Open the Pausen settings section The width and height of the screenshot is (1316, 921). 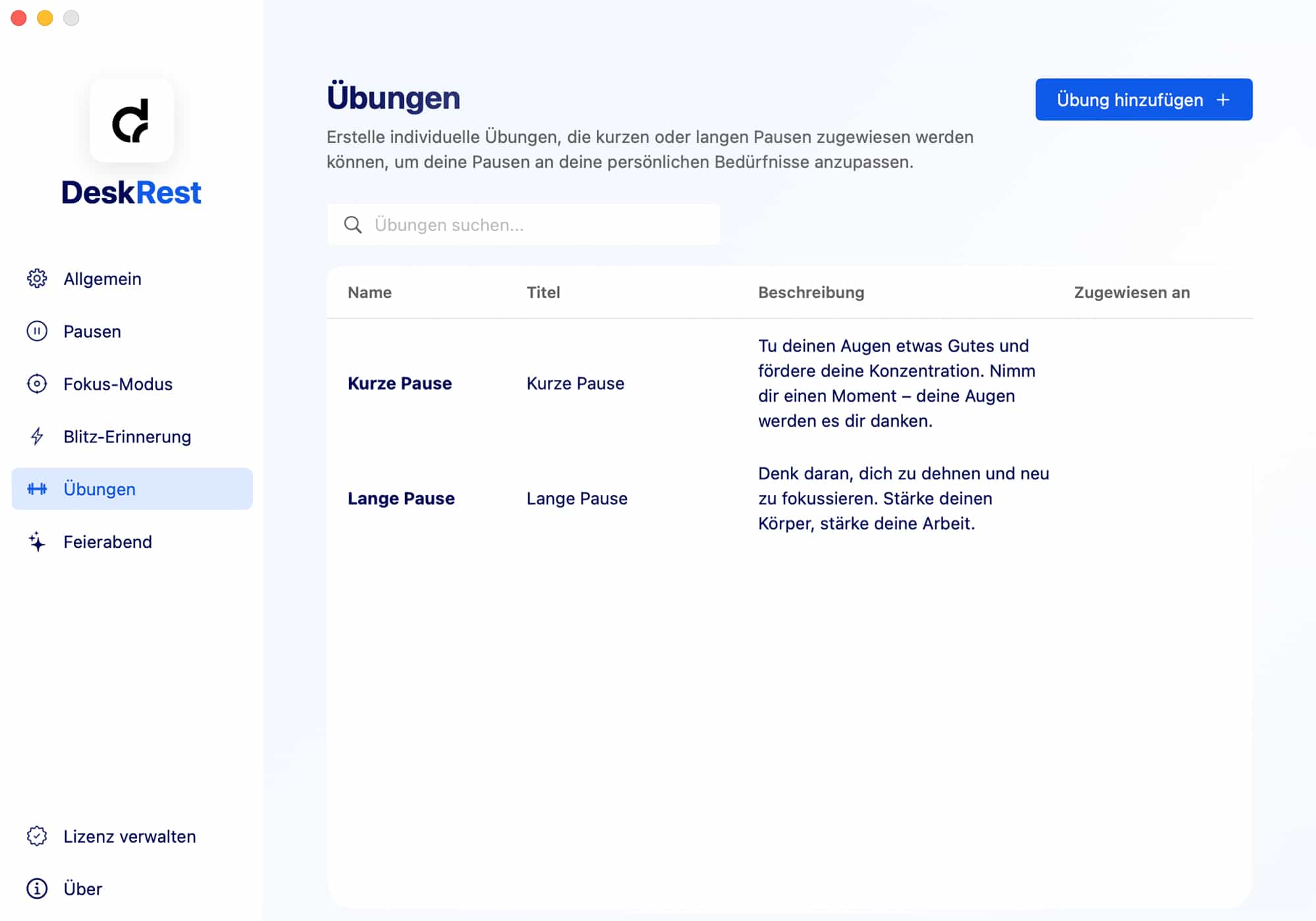92,331
